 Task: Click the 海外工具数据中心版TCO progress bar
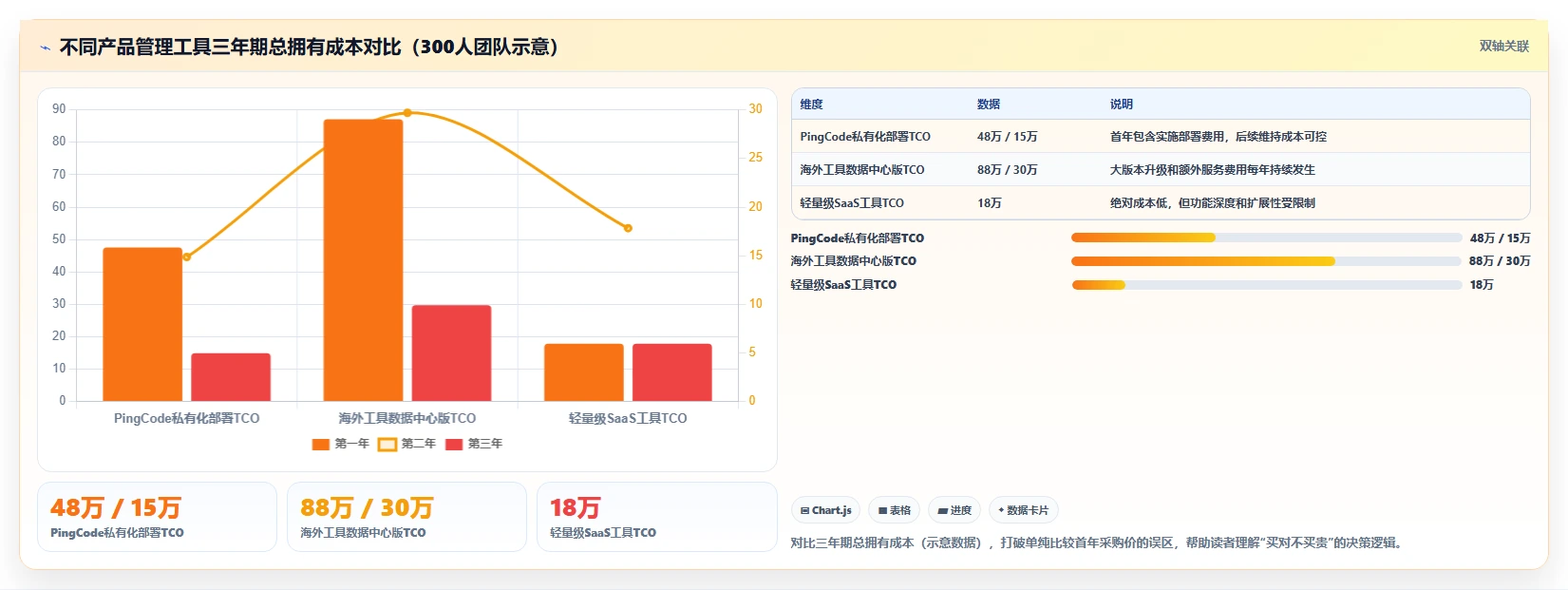click(1266, 261)
